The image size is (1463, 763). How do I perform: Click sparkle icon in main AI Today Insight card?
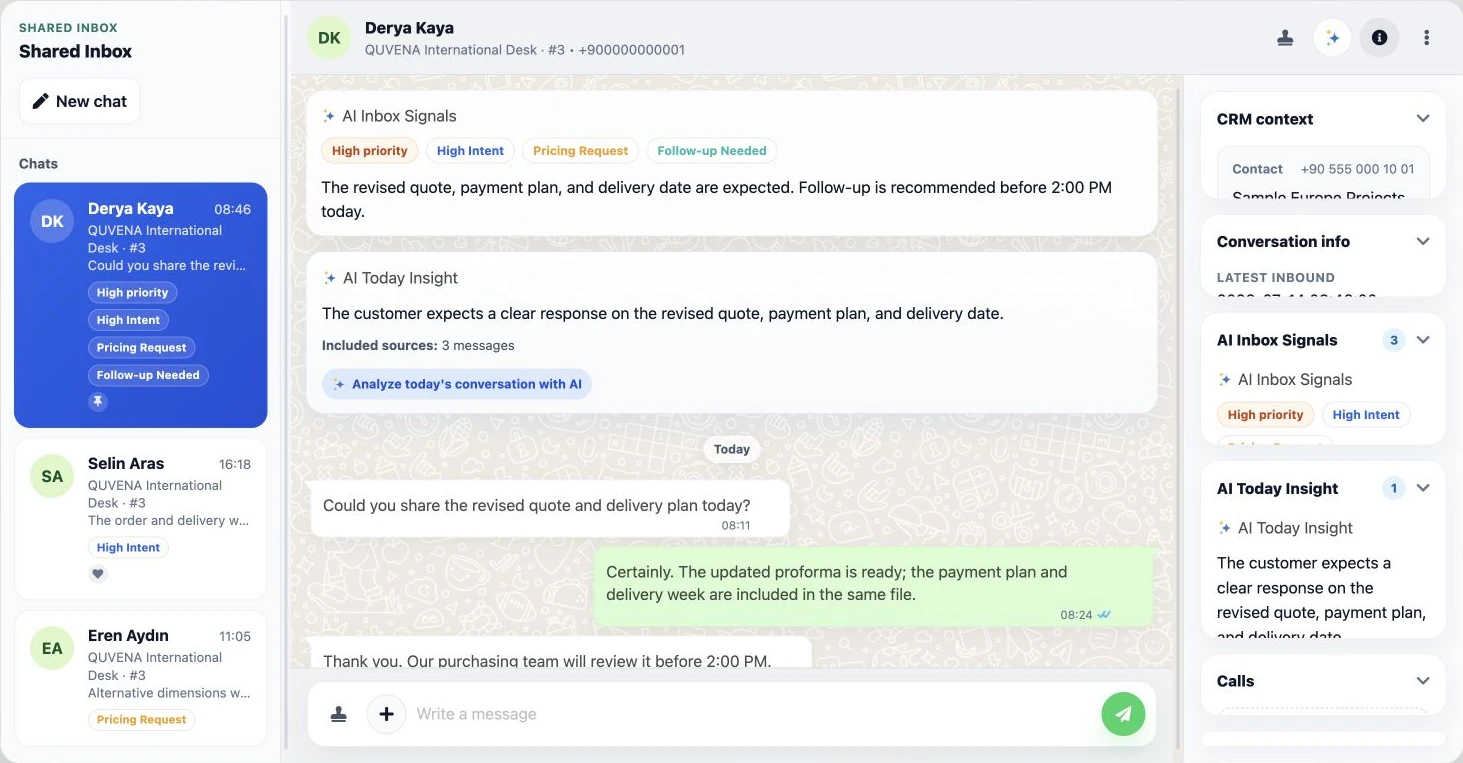(x=329, y=278)
